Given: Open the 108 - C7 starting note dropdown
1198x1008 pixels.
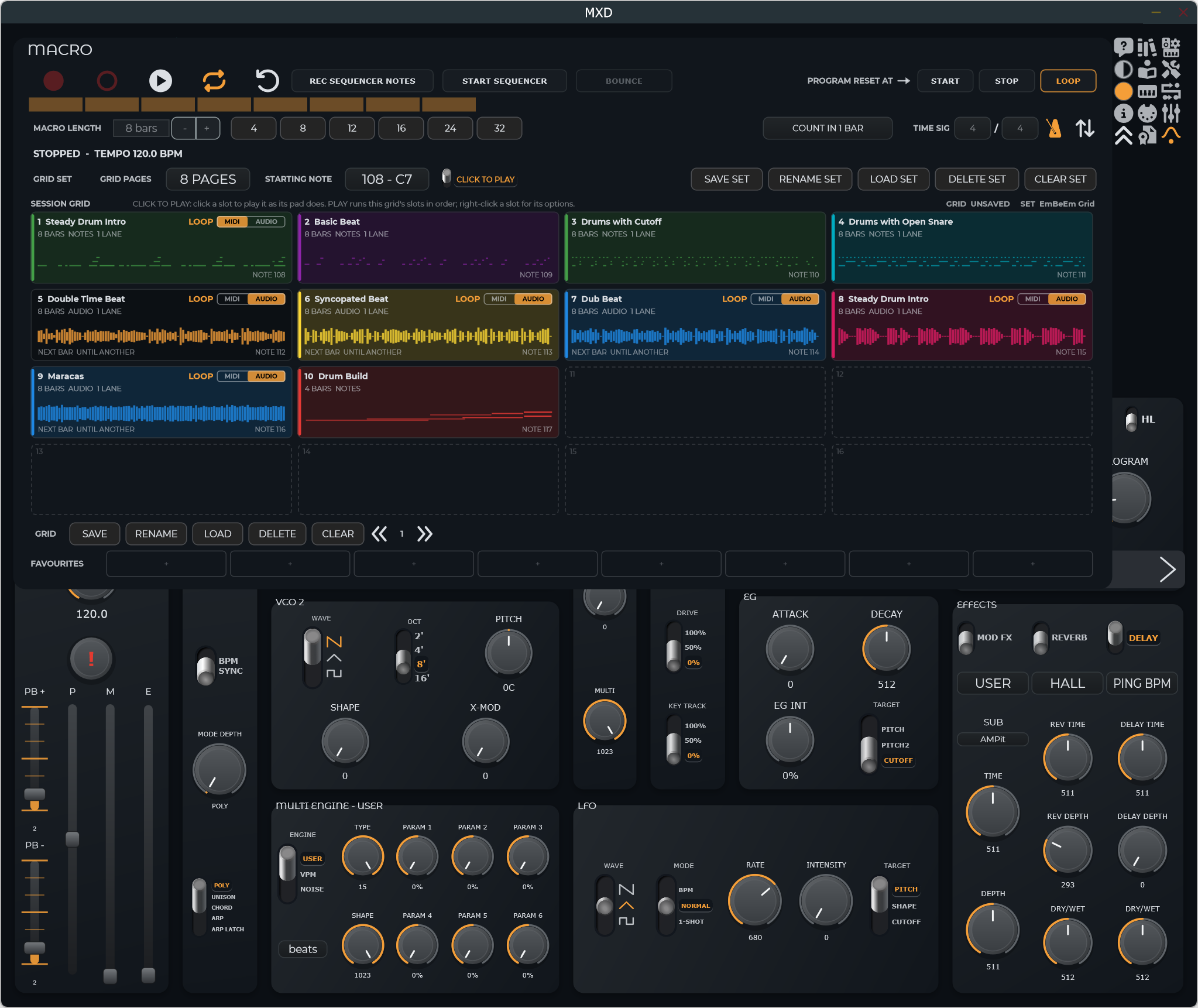Looking at the screenshot, I should click(x=387, y=179).
